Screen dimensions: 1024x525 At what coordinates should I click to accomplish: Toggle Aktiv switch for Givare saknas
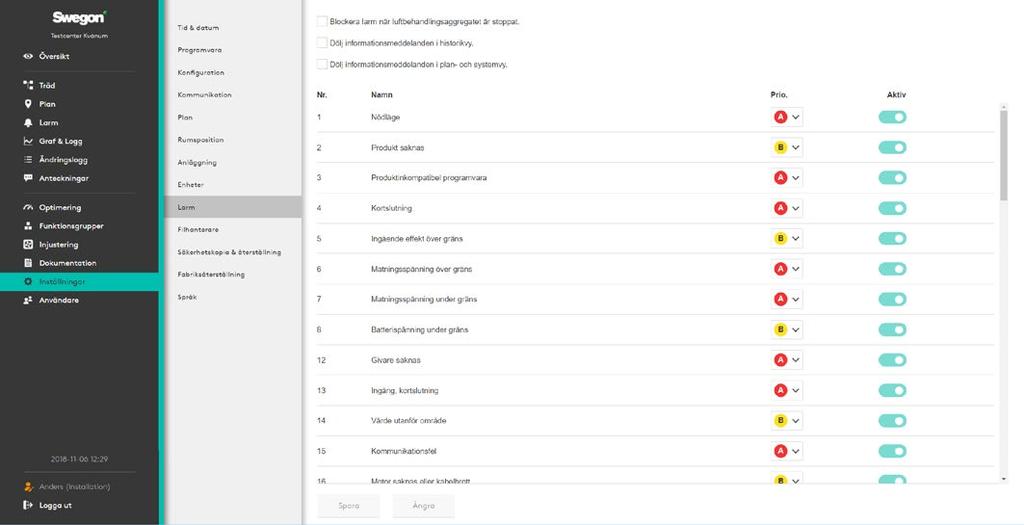(x=892, y=360)
